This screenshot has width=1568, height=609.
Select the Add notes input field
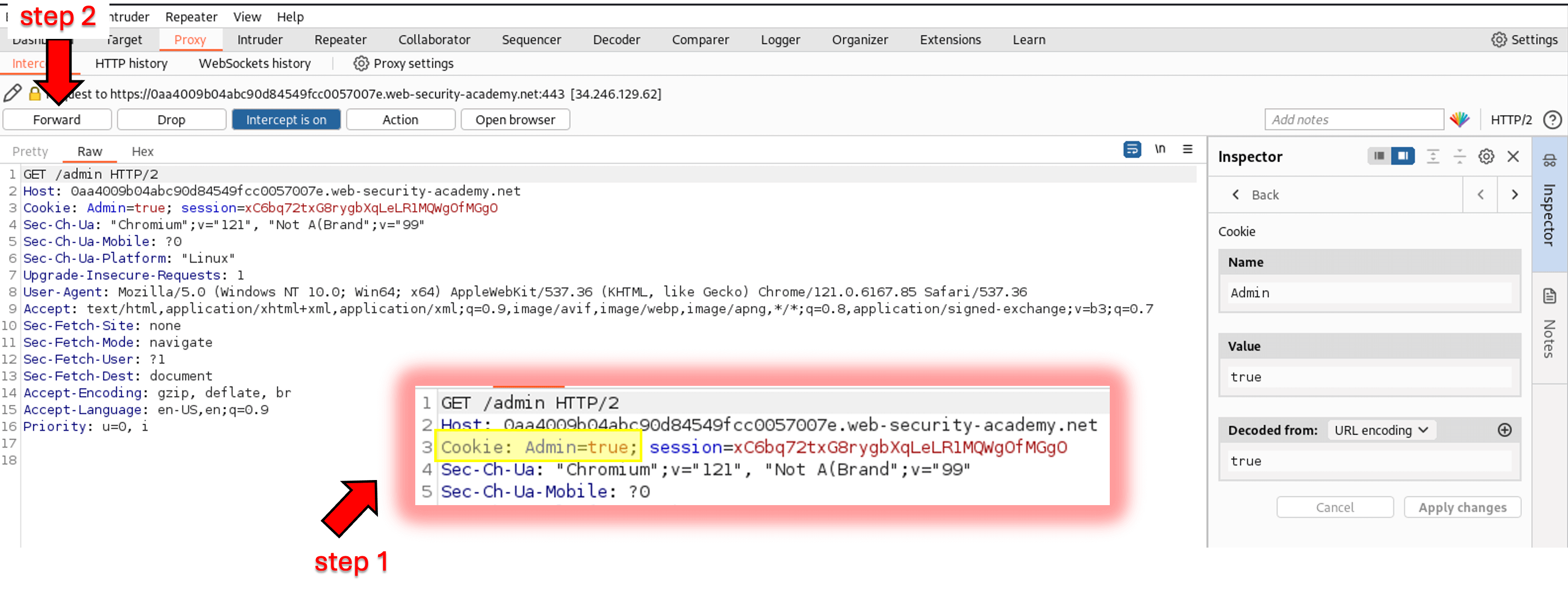click(1350, 120)
